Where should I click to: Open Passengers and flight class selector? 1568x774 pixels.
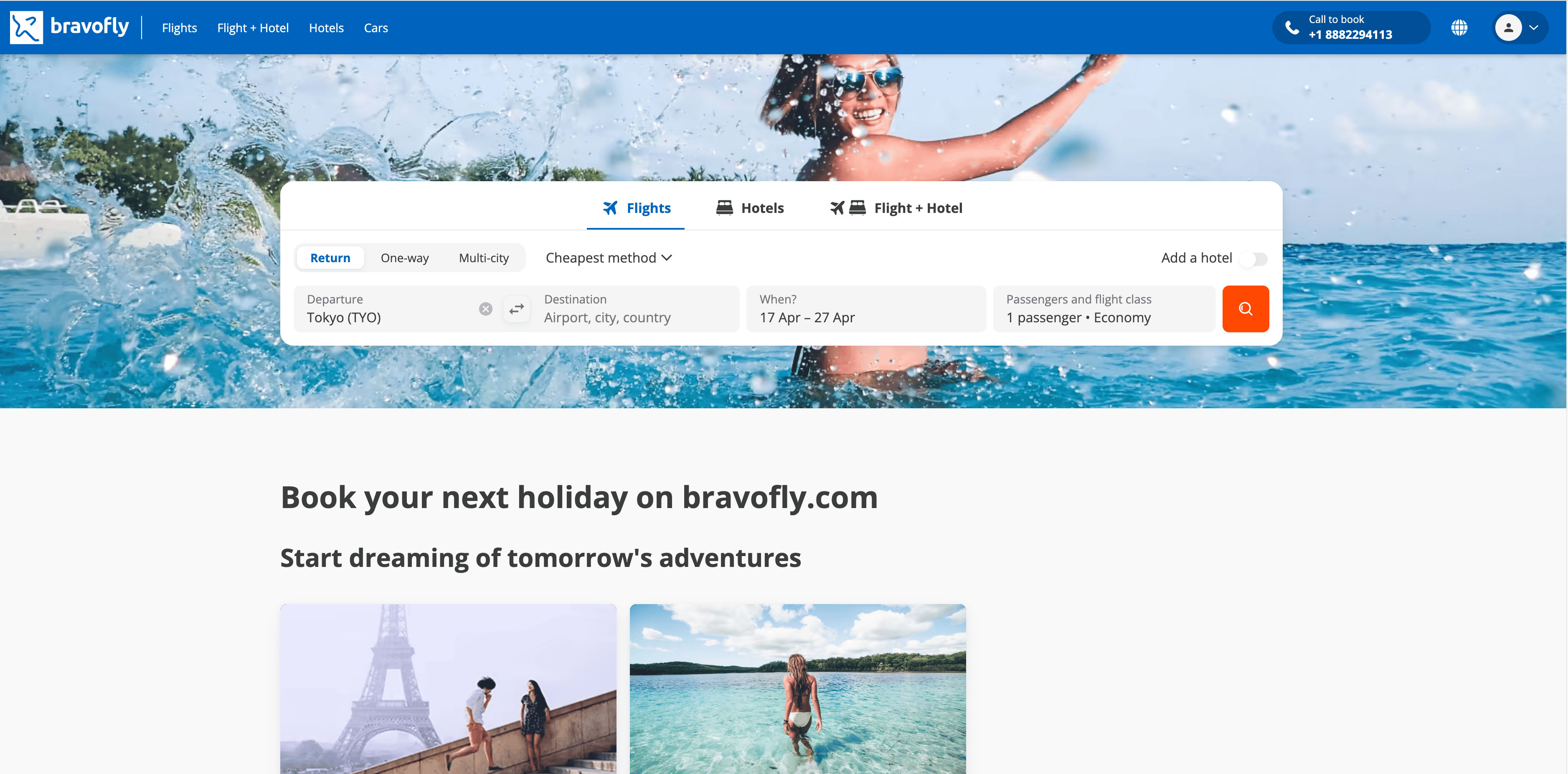point(1104,309)
